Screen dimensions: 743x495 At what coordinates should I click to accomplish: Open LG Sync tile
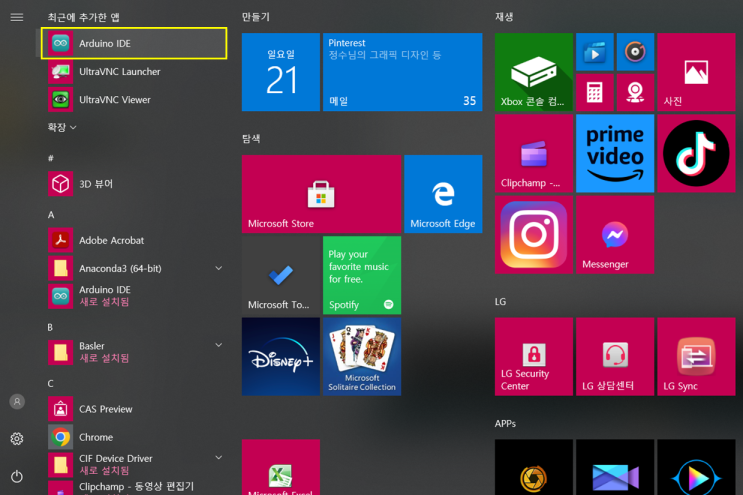[x=696, y=357]
